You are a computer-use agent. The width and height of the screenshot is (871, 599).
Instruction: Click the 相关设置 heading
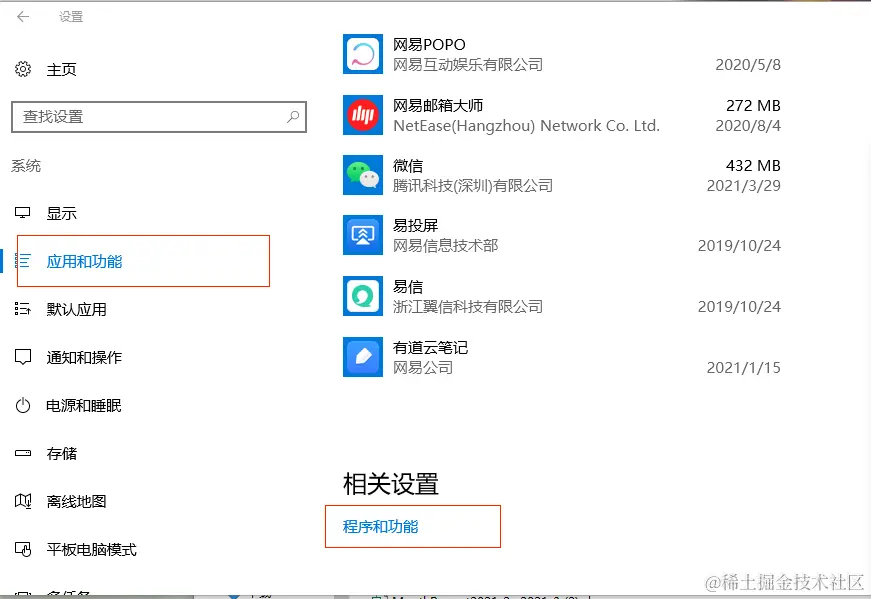(x=391, y=484)
